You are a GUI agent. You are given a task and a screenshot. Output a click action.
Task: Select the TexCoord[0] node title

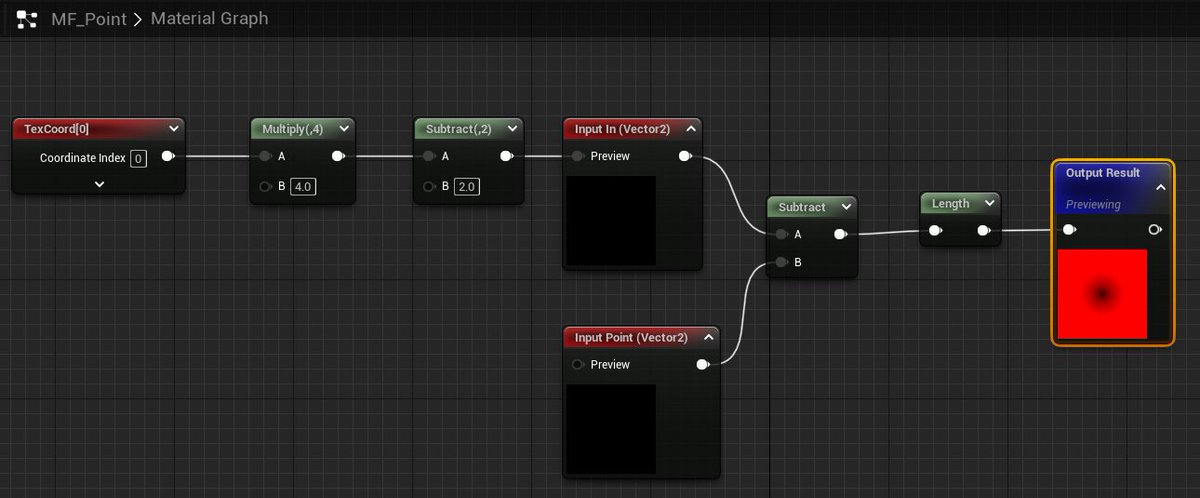click(56, 128)
